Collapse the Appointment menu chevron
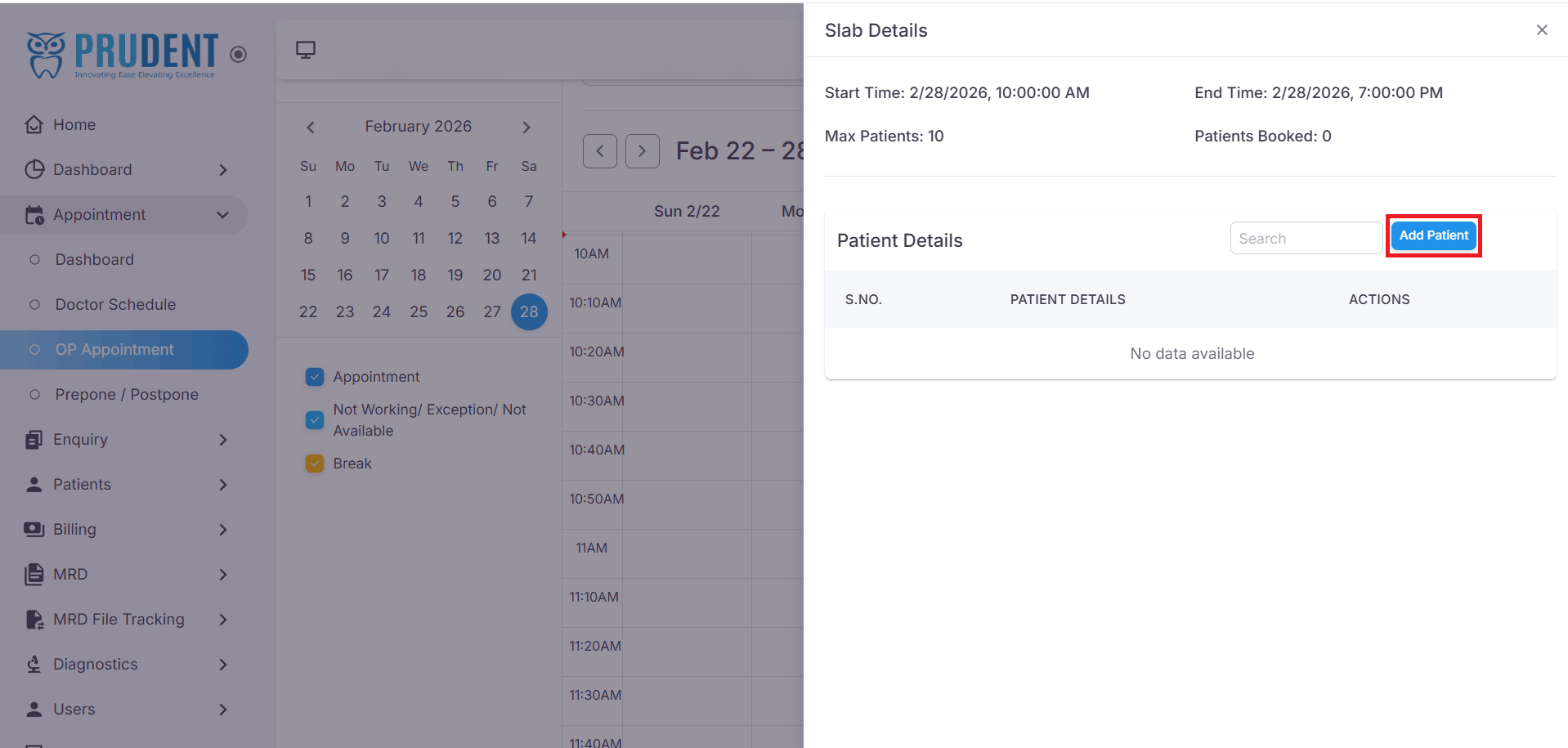The image size is (1568, 748). coord(223,215)
